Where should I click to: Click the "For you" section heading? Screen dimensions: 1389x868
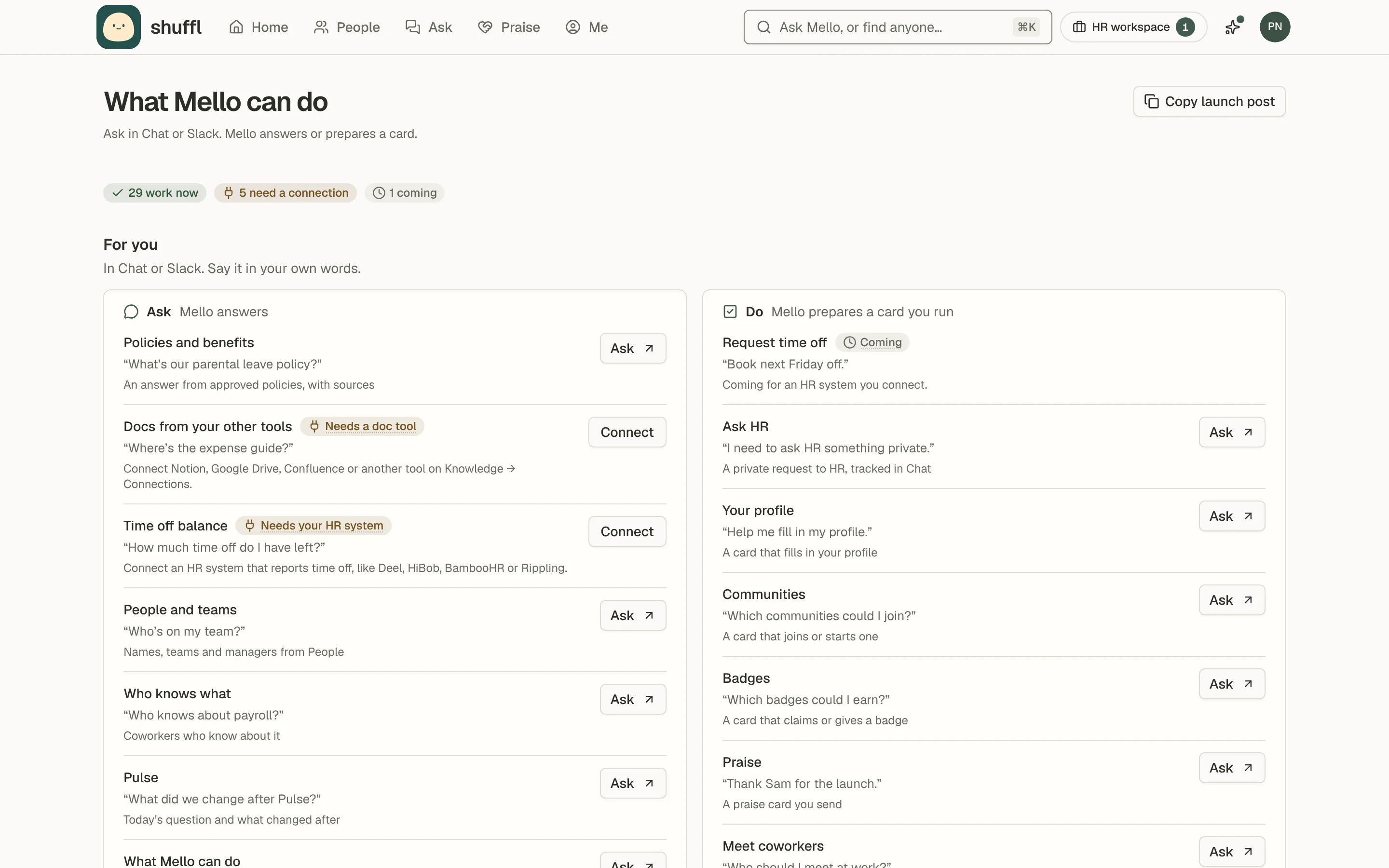130,244
